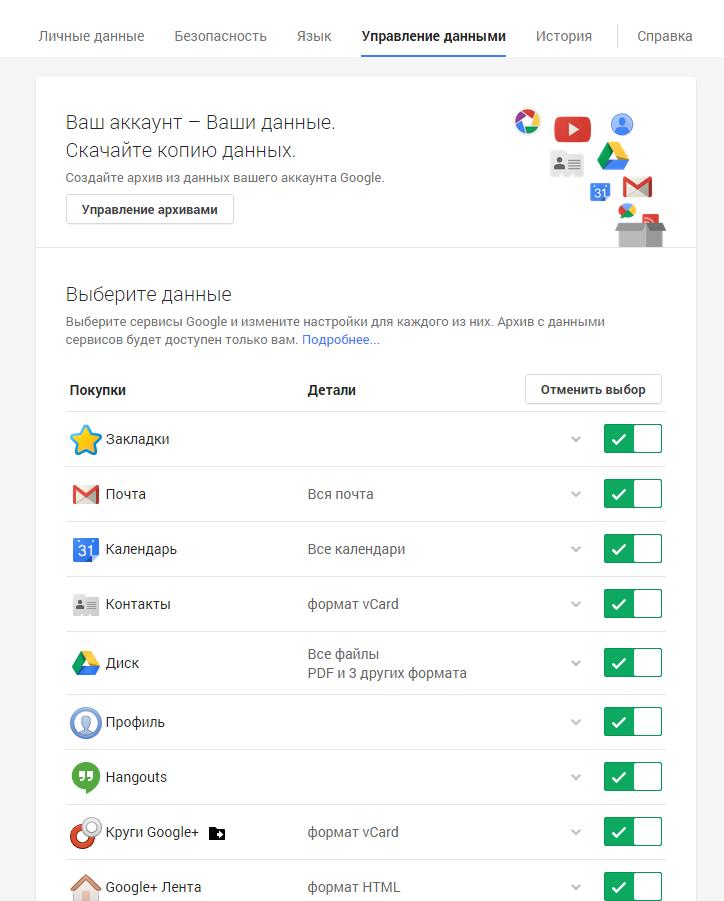The width and height of the screenshot is (724, 901).
Task: Expand the Hangouts row chevron
Action: point(576,777)
